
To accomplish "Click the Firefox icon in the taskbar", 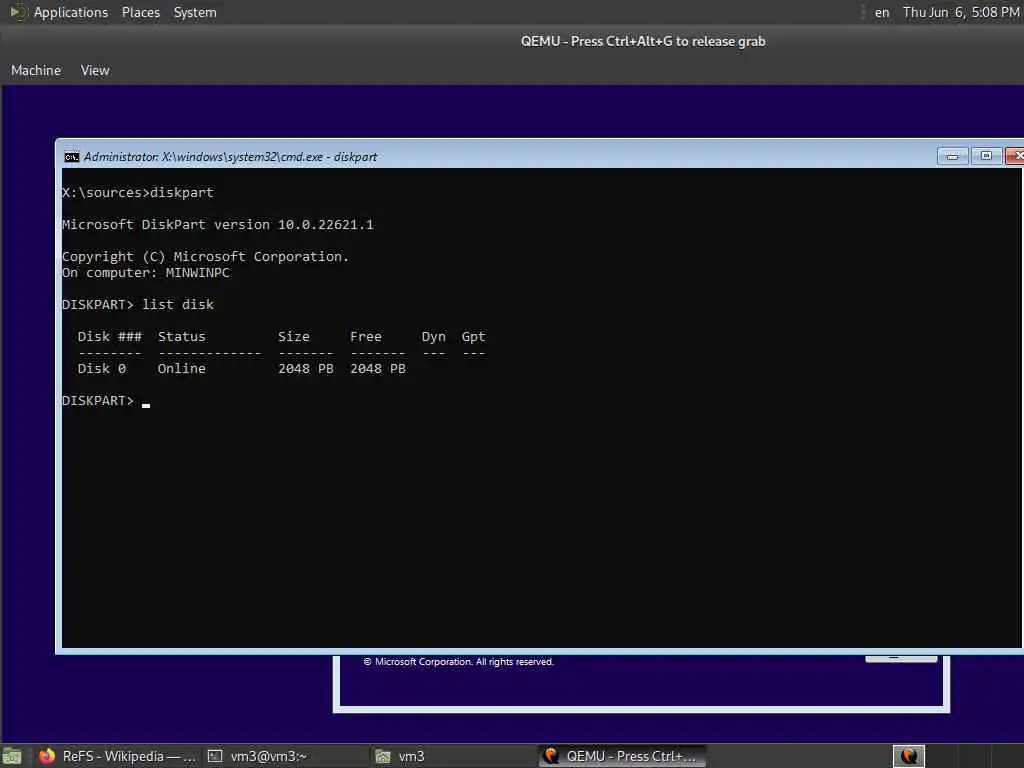I will pyautogui.click(x=47, y=756).
